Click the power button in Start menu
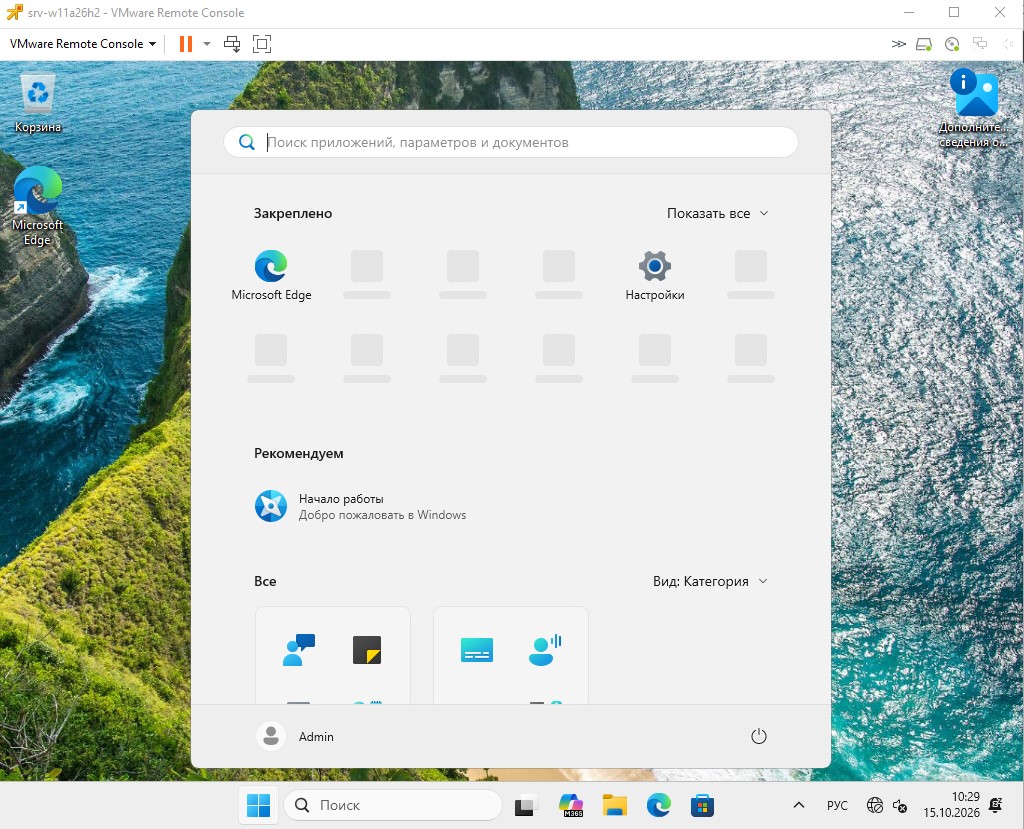Screen dimensions: 1024x829 [x=758, y=736]
